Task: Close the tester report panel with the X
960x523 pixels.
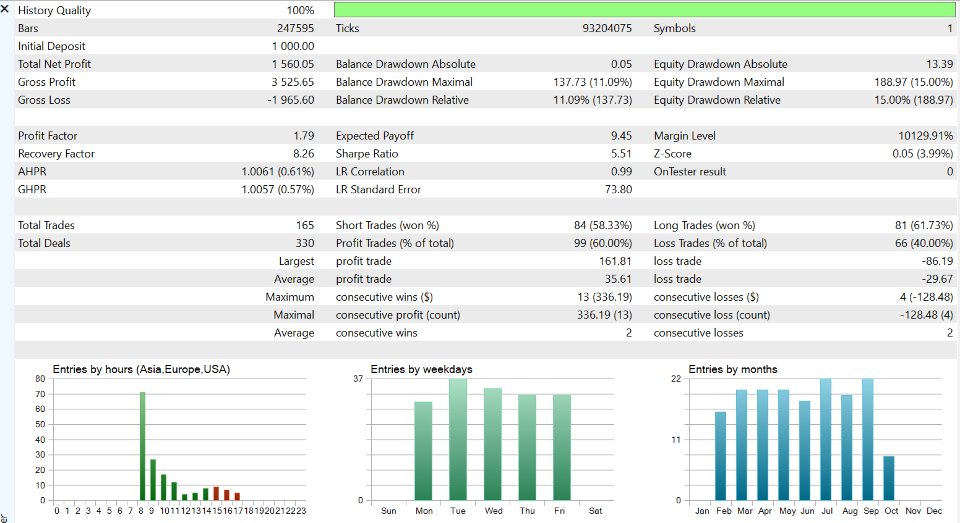Action: coord(5,9)
